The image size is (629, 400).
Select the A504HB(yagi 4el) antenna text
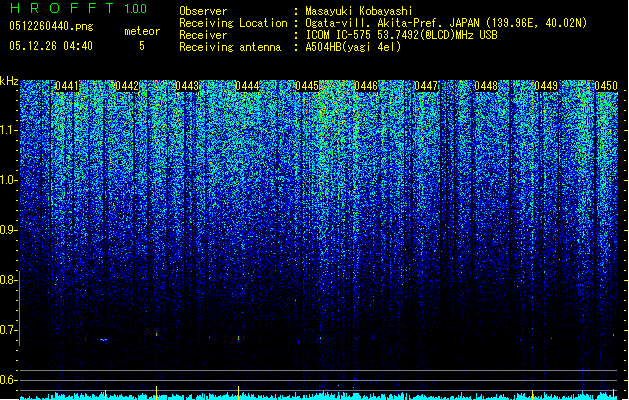point(353,47)
